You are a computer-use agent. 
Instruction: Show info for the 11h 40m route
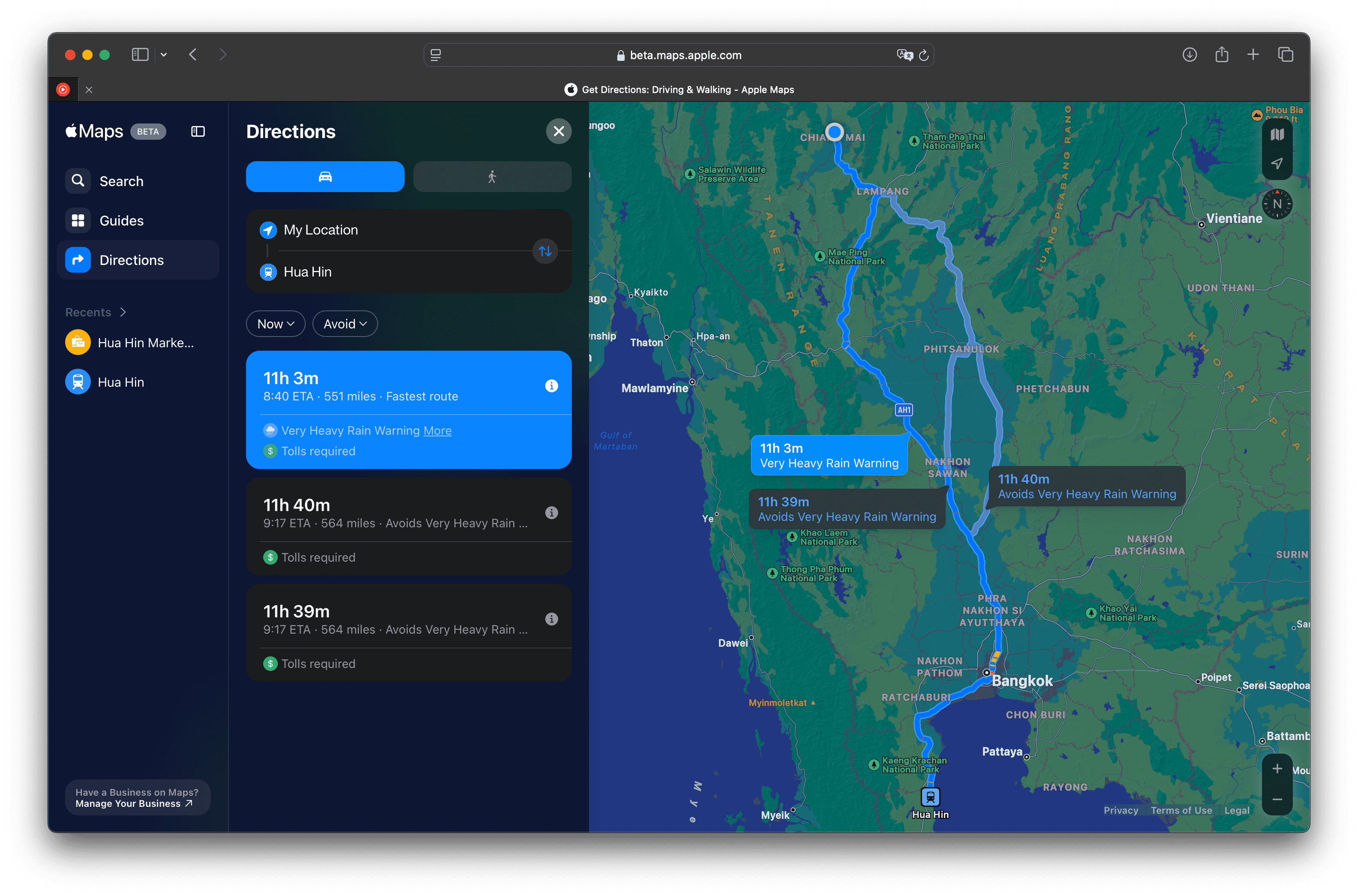click(x=551, y=513)
